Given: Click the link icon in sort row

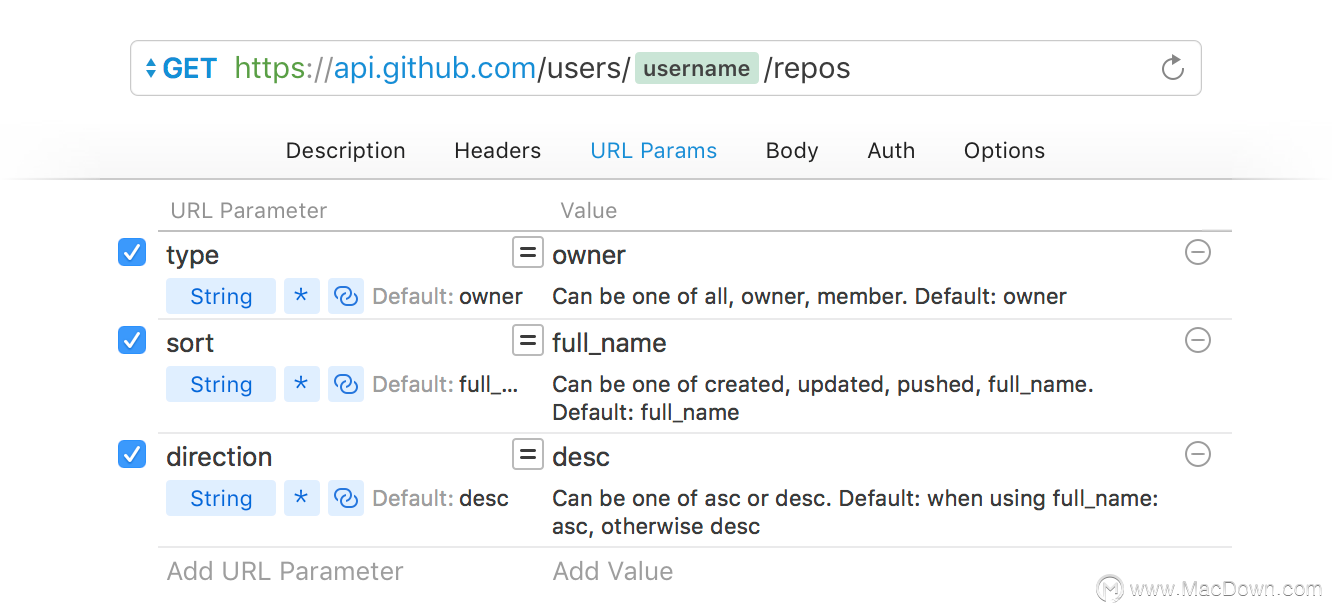Looking at the screenshot, I should click(x=346, y=385).
